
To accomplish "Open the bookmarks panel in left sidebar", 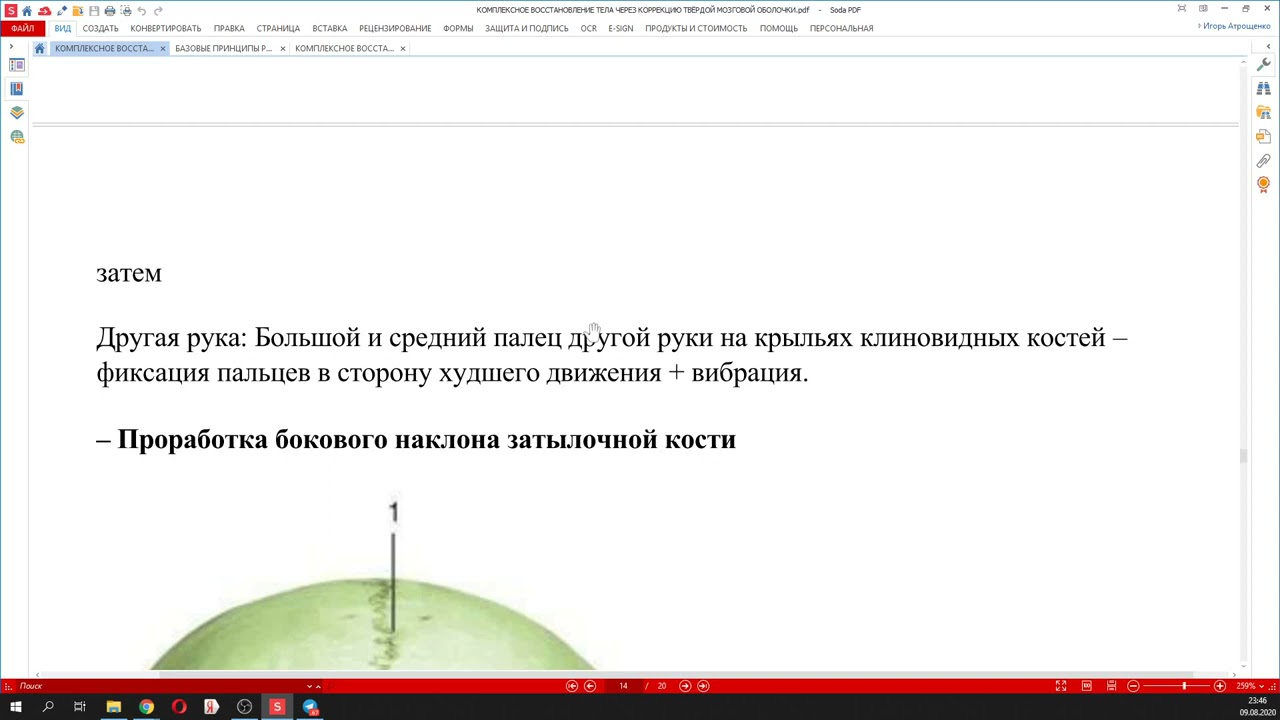I will pos(17,89).
